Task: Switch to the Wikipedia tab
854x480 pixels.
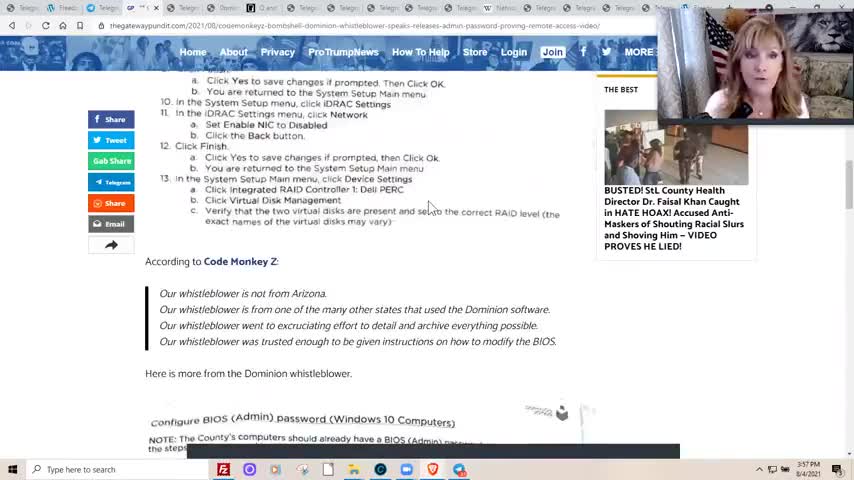Action: coord(498,8)
